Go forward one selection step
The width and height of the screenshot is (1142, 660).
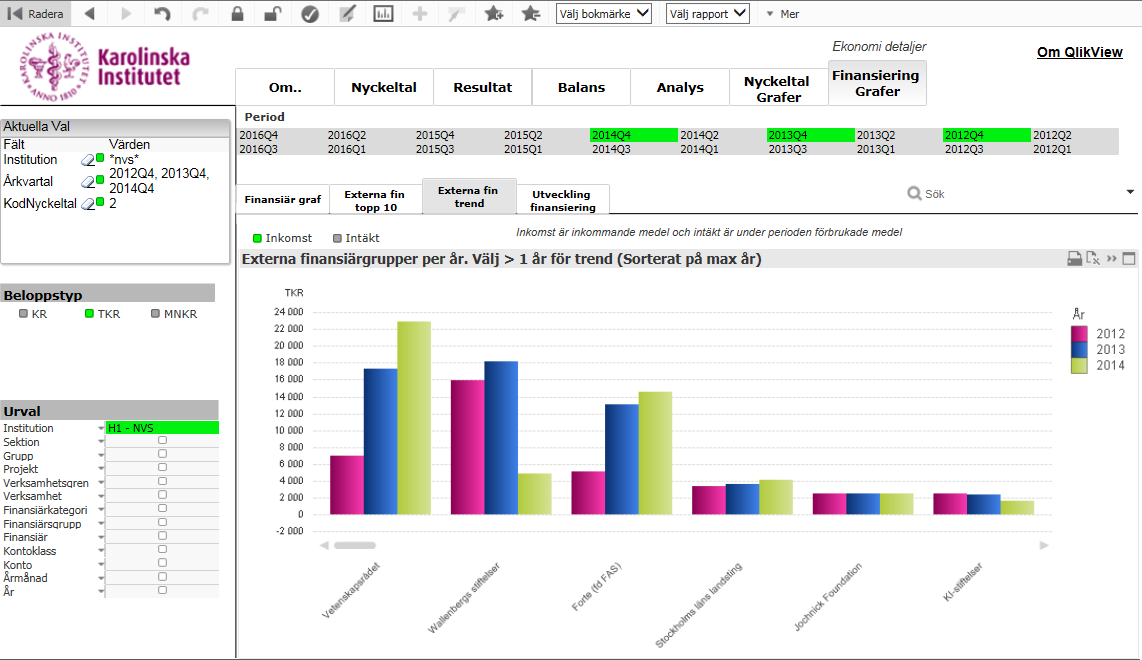pyautogui.click(x=126, y=14)
